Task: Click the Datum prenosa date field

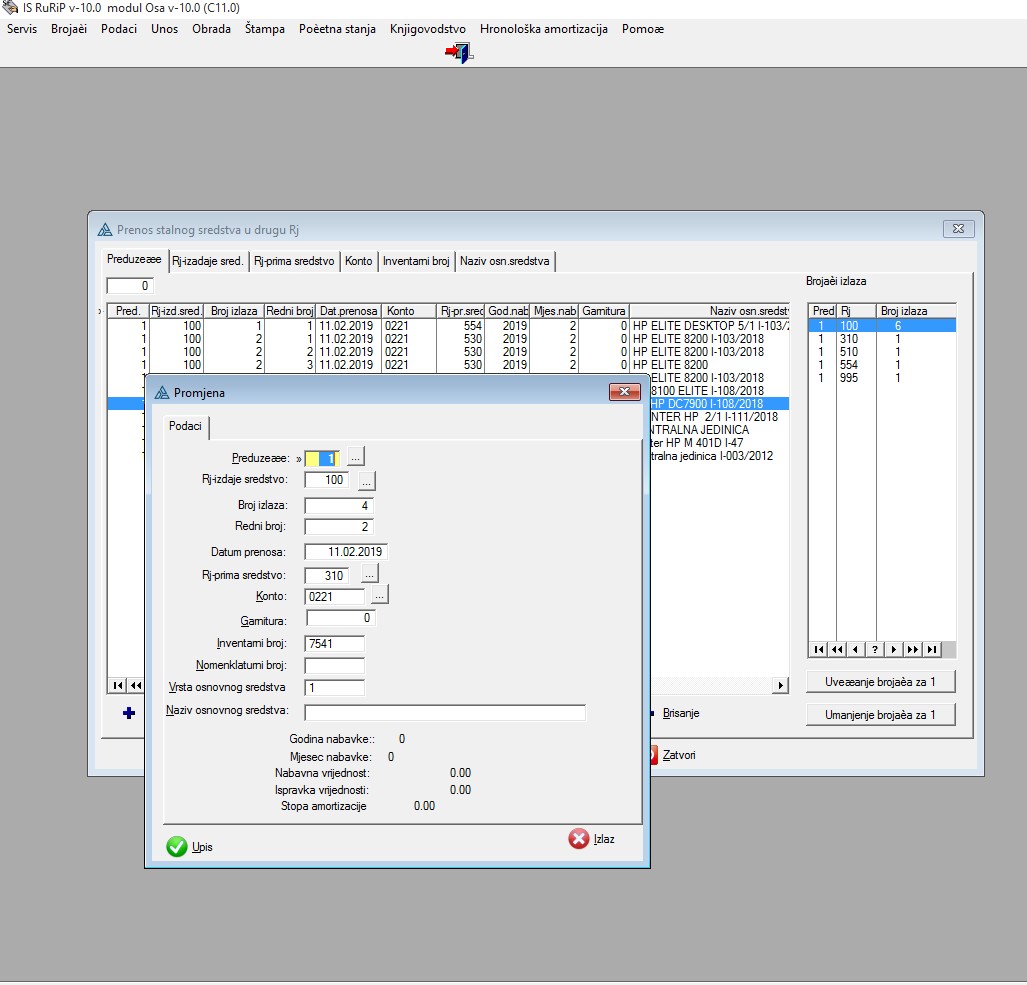Action: (346, 552)
